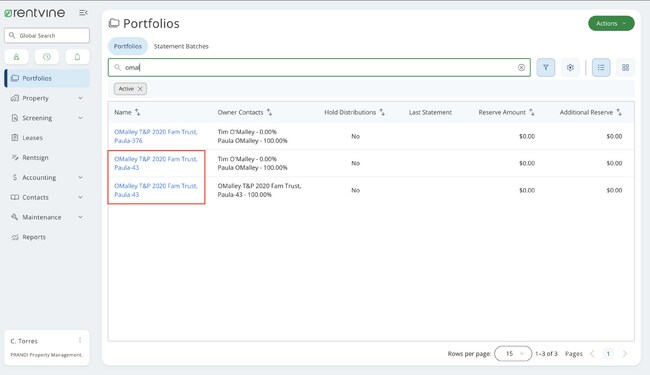Select page 1 in pagination
The width and height of the screenshot is (650, 375).
(608, 353)
